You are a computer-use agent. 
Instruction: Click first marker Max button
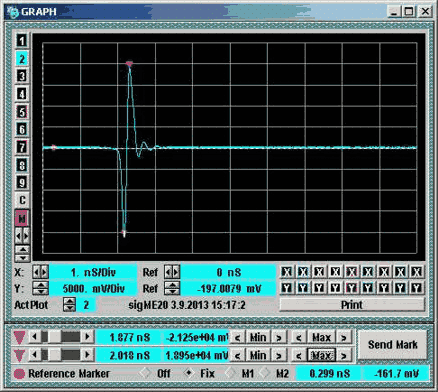321,338
